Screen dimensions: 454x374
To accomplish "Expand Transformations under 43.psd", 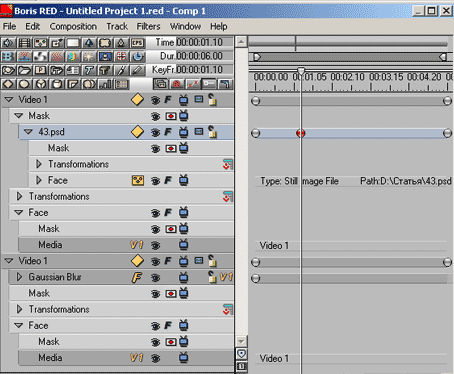I will tap(39, 164).
